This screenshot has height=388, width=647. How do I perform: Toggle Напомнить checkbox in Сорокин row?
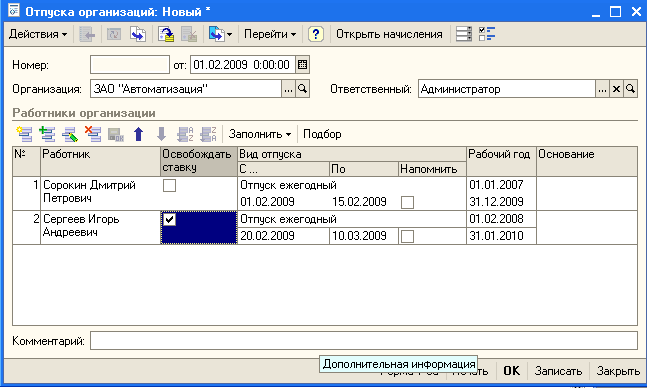coord(407,202)
